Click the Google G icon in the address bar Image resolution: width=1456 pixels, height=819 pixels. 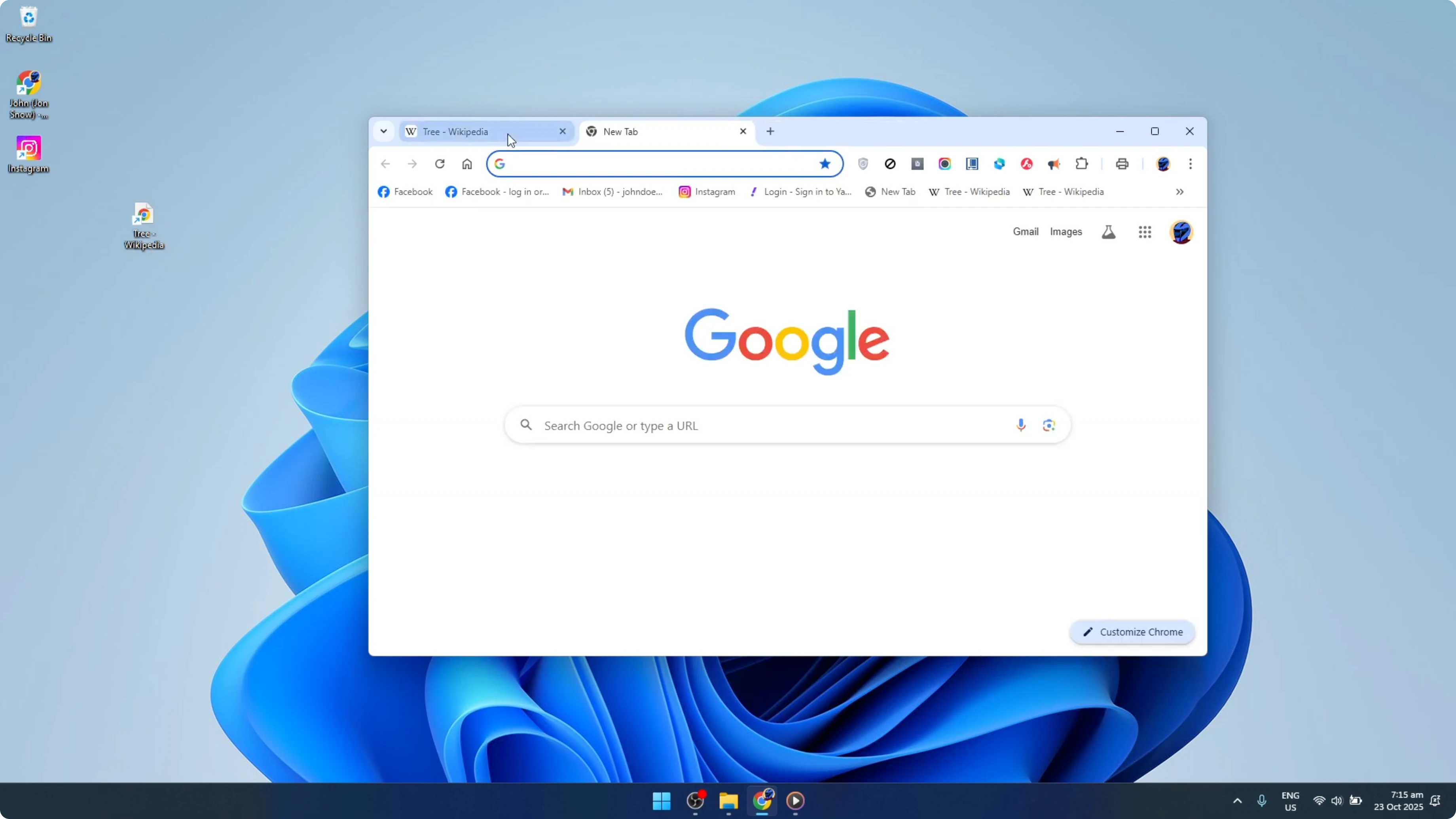tap(500, 164)
